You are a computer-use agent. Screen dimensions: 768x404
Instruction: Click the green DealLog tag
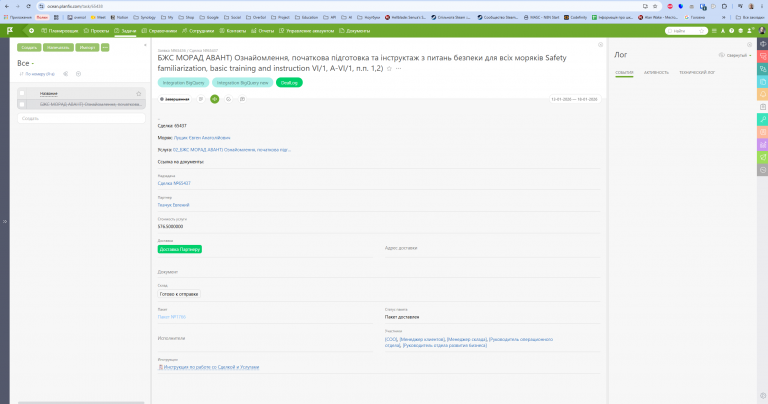289,83
